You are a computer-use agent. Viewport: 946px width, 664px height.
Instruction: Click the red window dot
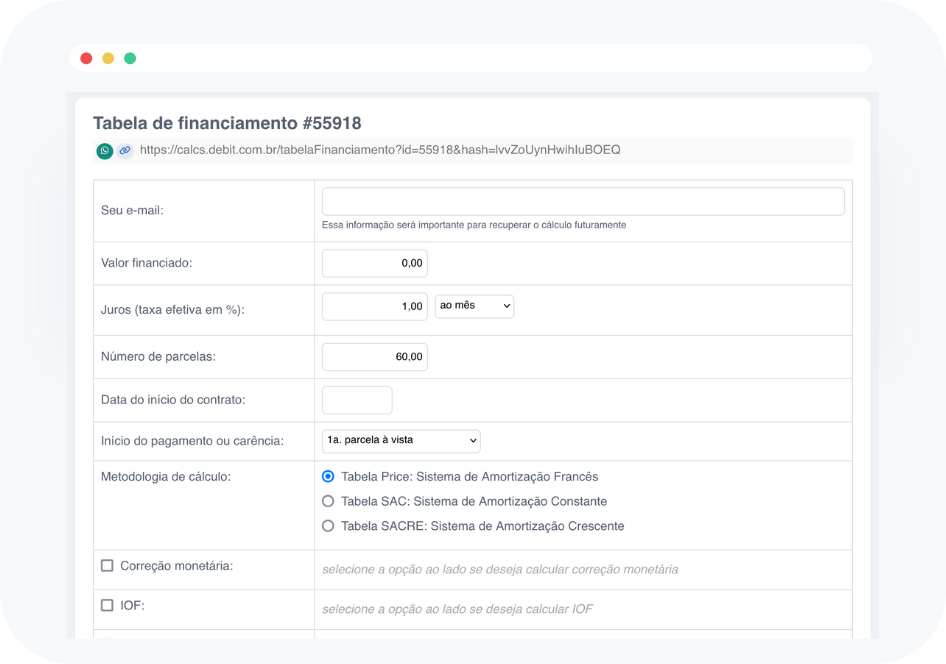coord(86,58)
